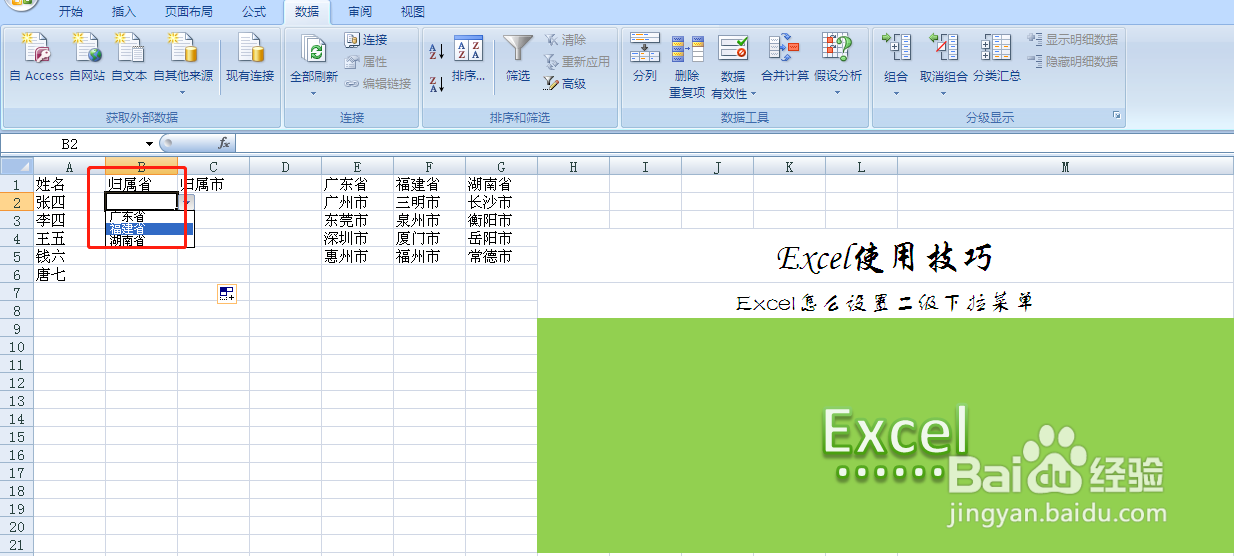Screen dimensions: 1234x556
Task: Select cell containing 惠州市
Action: point(357,256)
